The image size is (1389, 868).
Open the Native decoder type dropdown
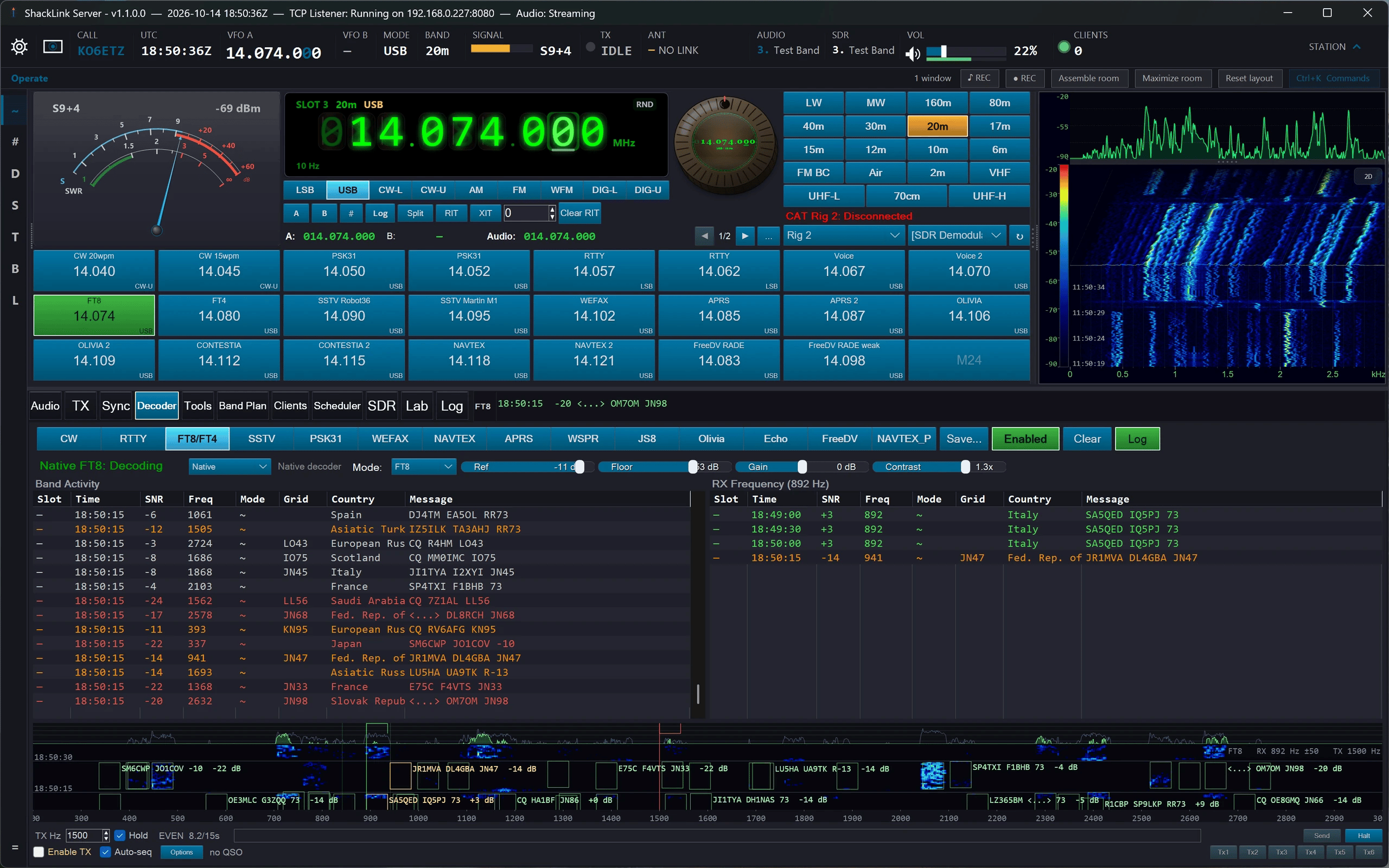[229, 467]
